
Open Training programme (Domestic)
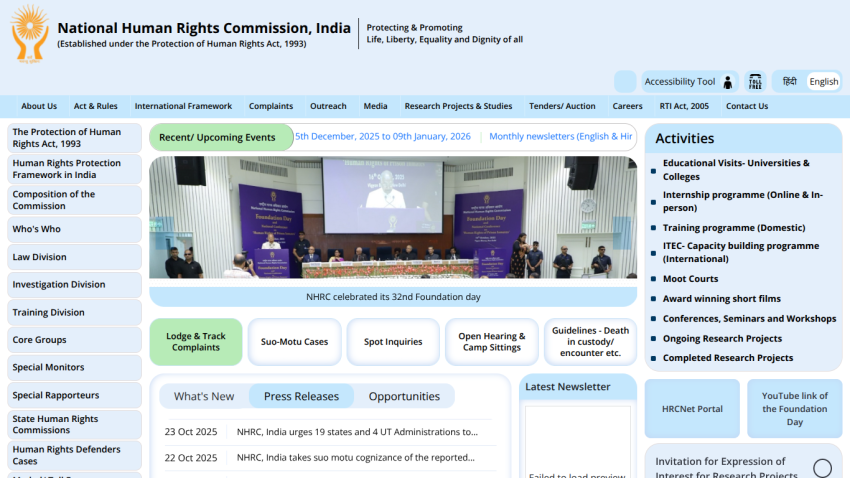[x=734, y=228]
